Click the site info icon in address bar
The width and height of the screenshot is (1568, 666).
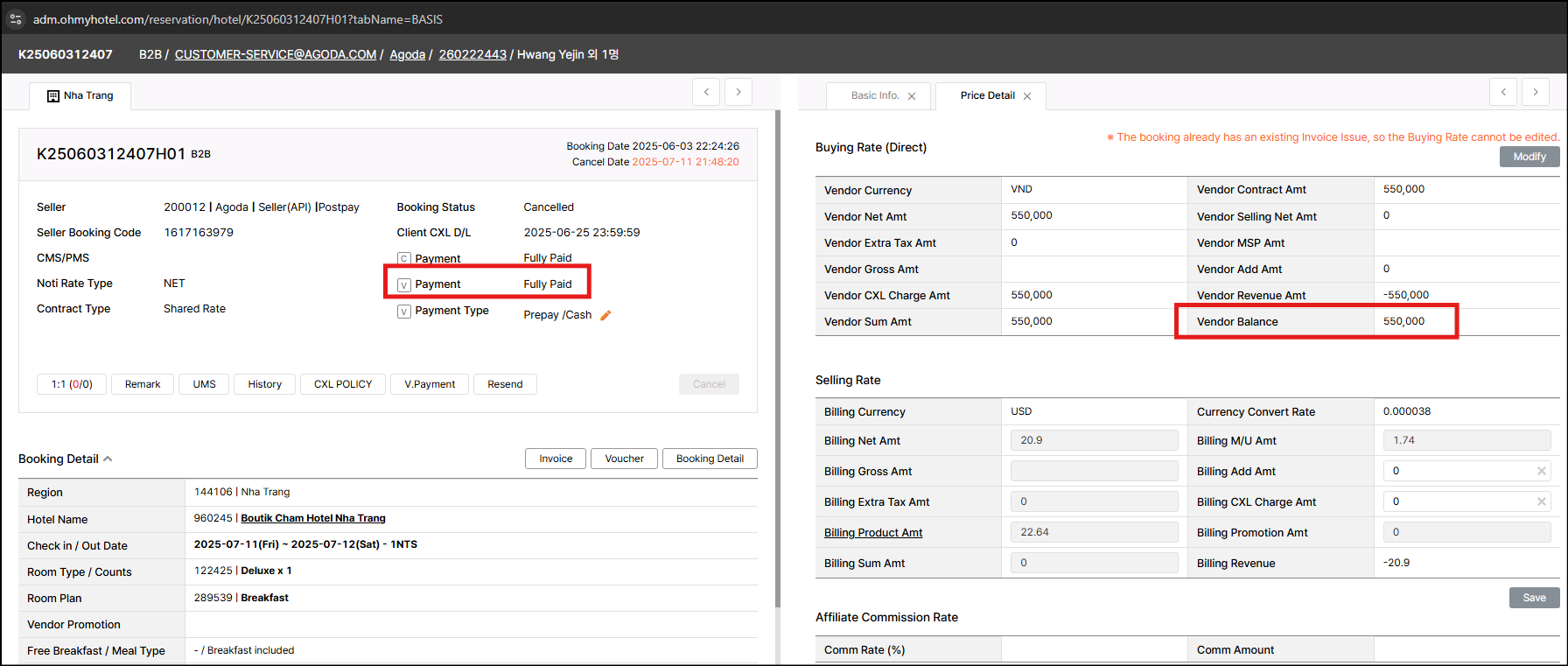pos(16,18)
